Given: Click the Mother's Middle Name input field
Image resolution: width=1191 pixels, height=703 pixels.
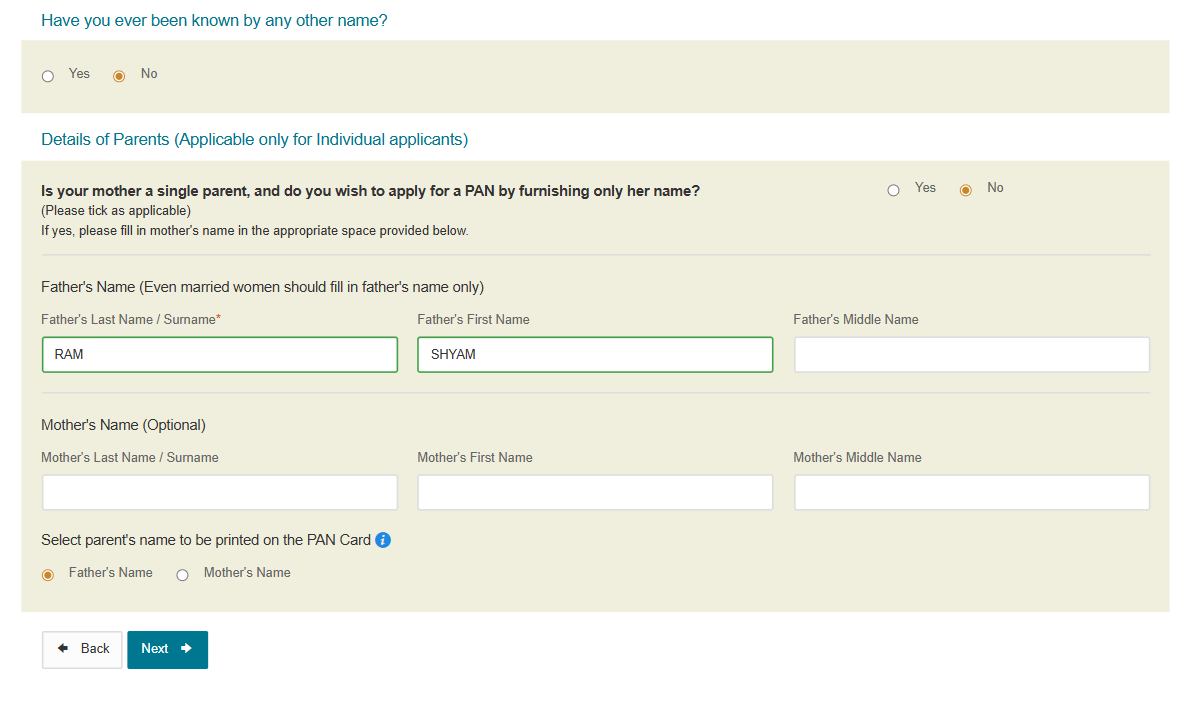Looking at the screenshot, I should click(x=971, y=492).
